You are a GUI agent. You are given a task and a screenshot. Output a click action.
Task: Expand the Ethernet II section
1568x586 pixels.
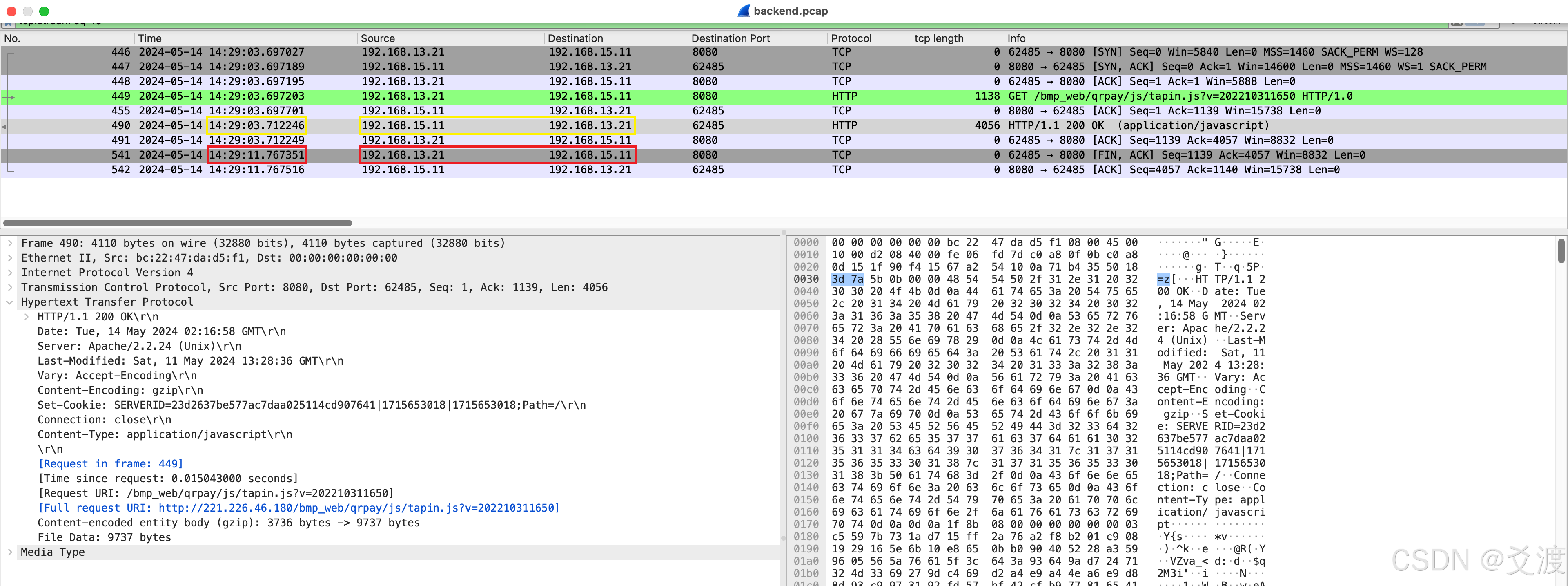click(x=10, y=258)
